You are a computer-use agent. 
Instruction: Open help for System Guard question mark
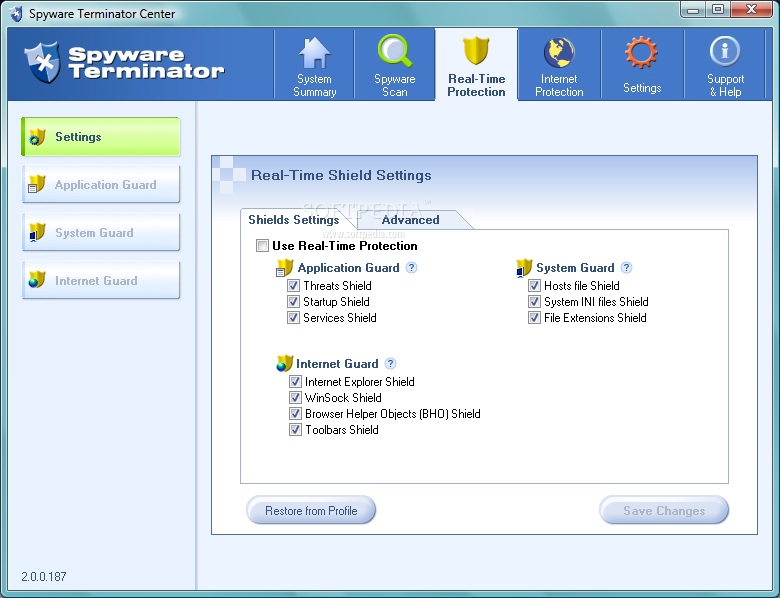[626, 268]
